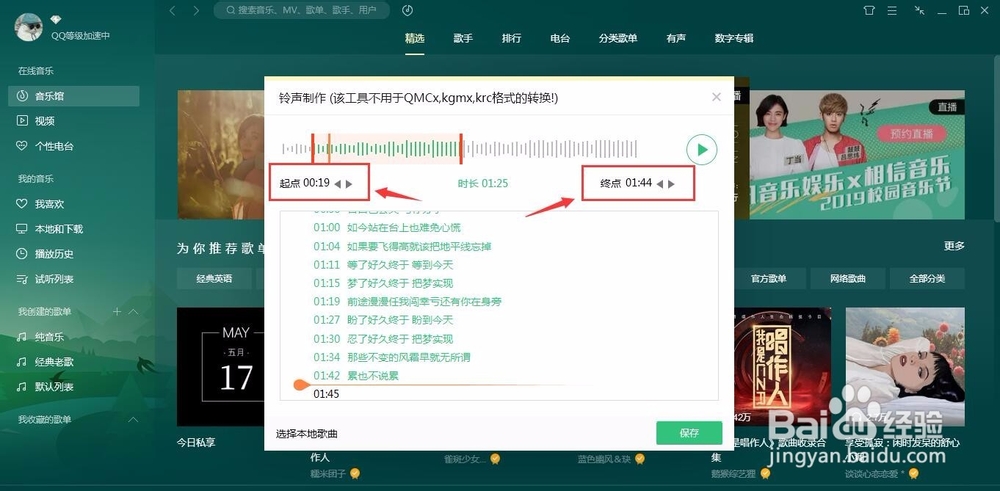
Task: Click 选择本地歌曲 to choose local song
Action: click(x=307, y=434)
